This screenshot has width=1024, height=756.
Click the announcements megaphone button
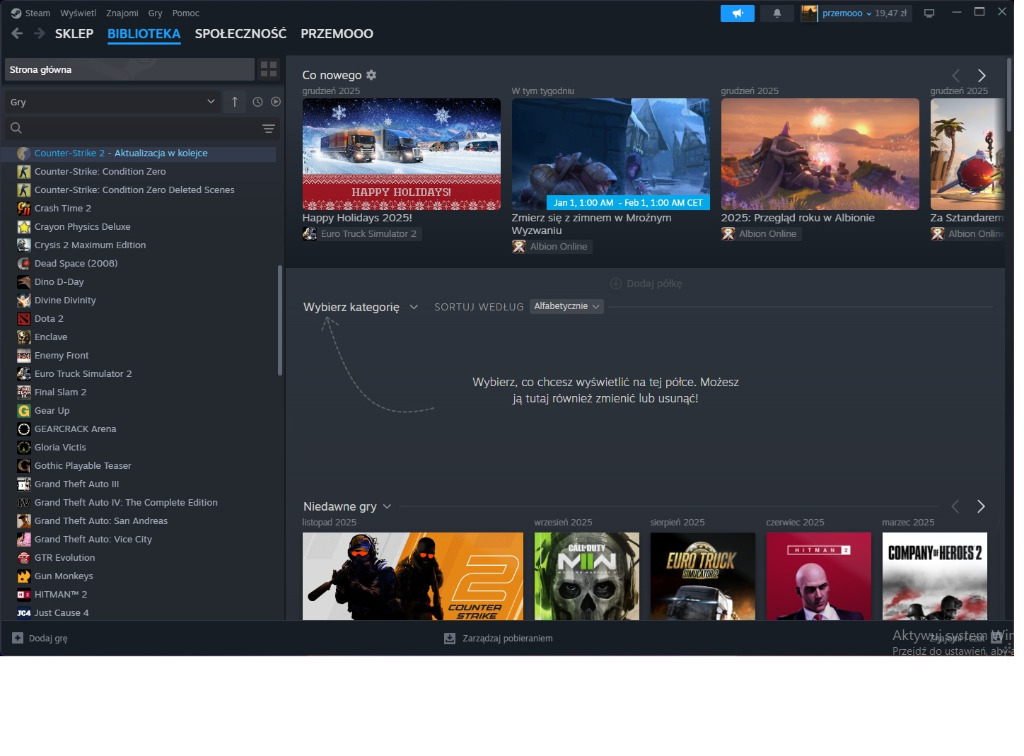pyautogui.click(x=737, y=13)
